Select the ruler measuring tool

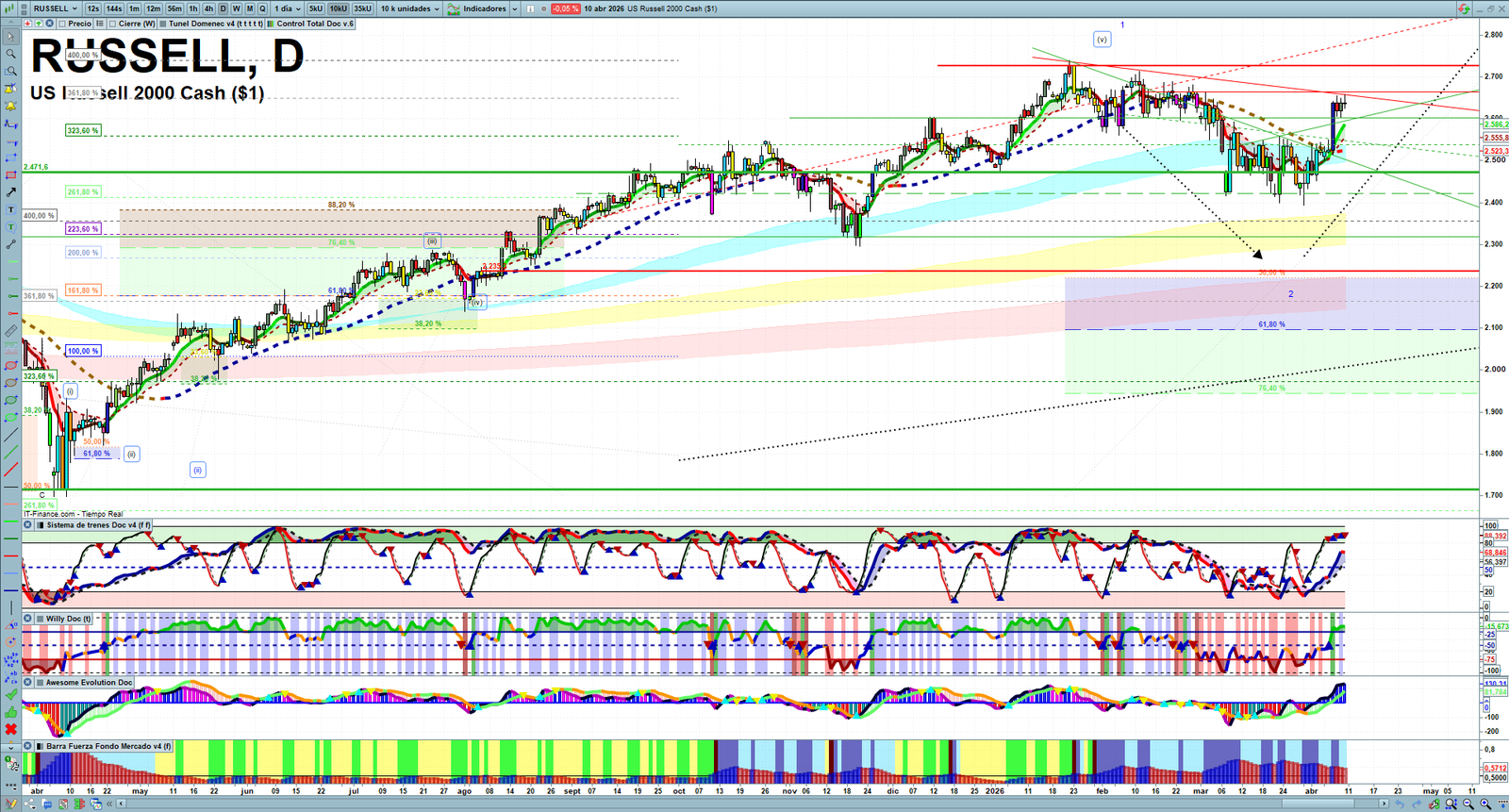10,331
